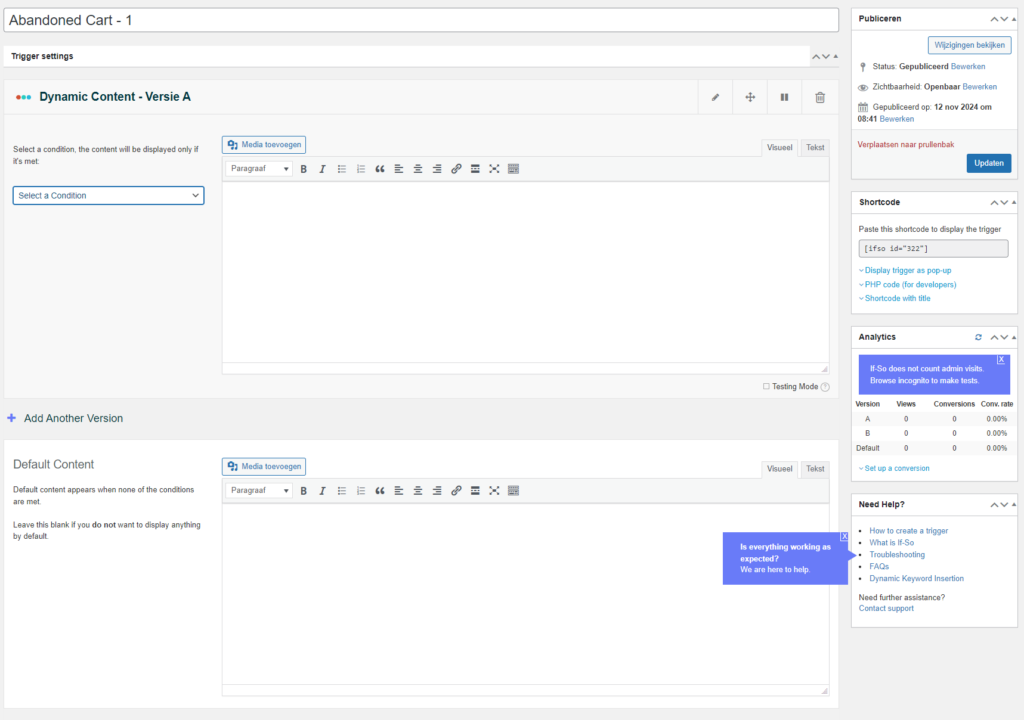This screenshot has width=1024, height=720.
Task: Close the 'Is everything working' help tooltip
Action: click(x=844, y=536)
